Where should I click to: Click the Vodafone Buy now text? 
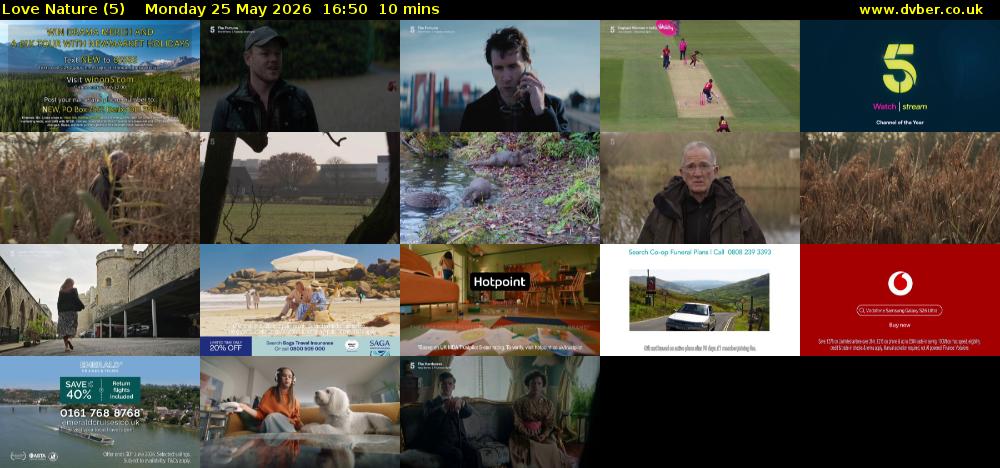click(x=899, y=325)
